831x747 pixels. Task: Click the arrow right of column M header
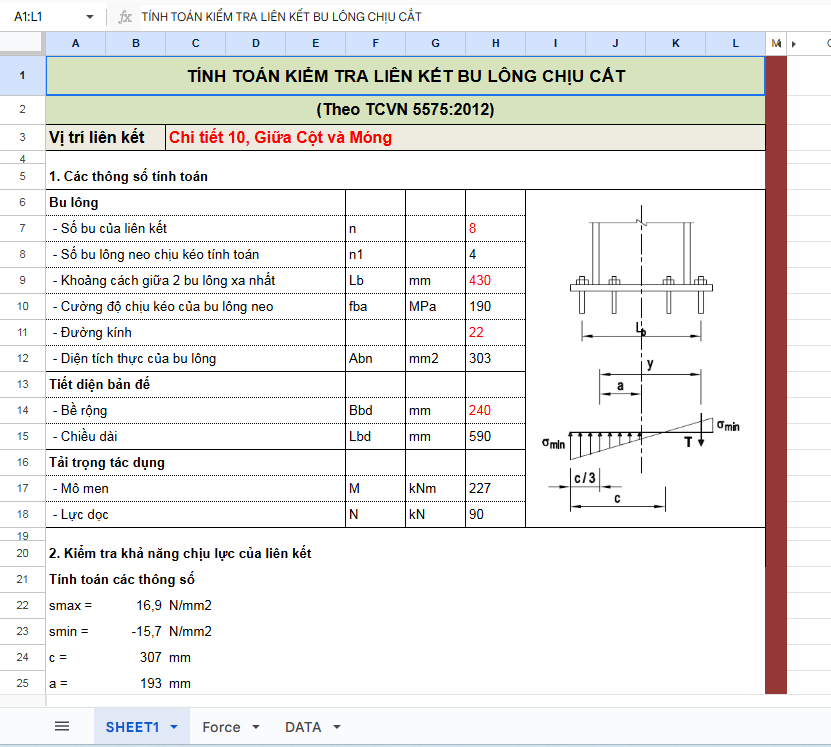(x=794, y=43)
